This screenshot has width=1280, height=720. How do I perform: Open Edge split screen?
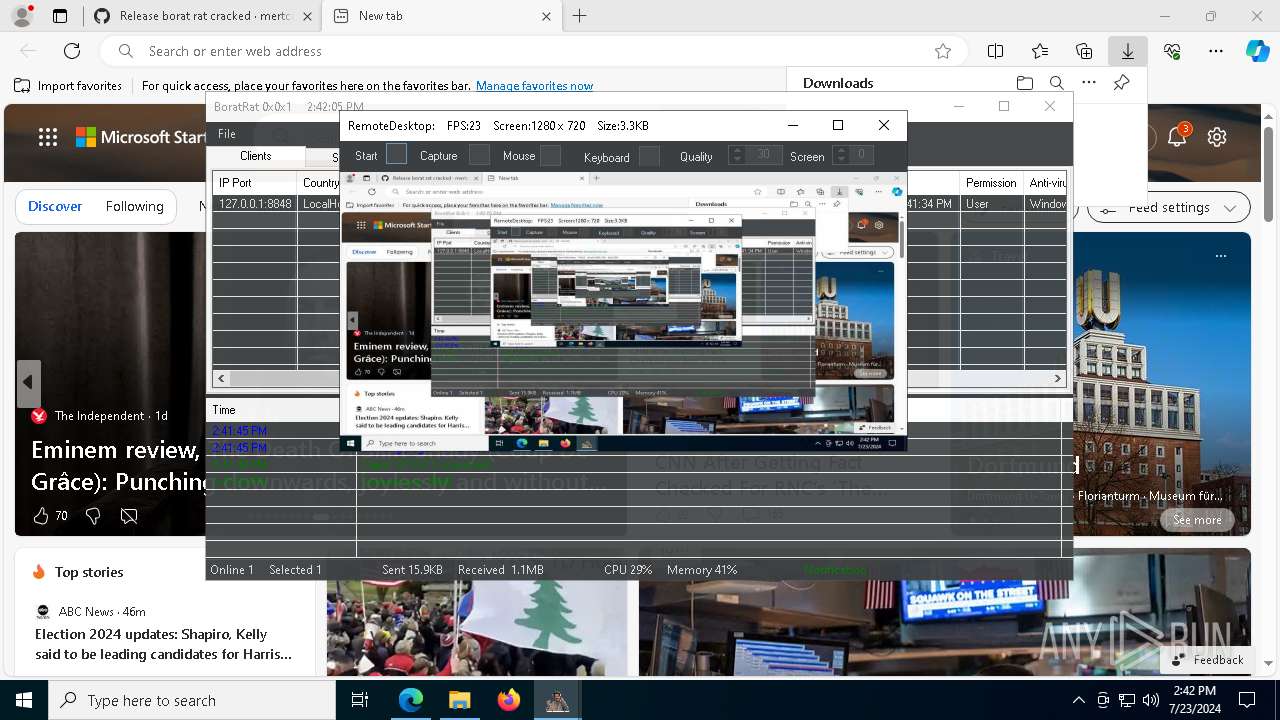995,51
